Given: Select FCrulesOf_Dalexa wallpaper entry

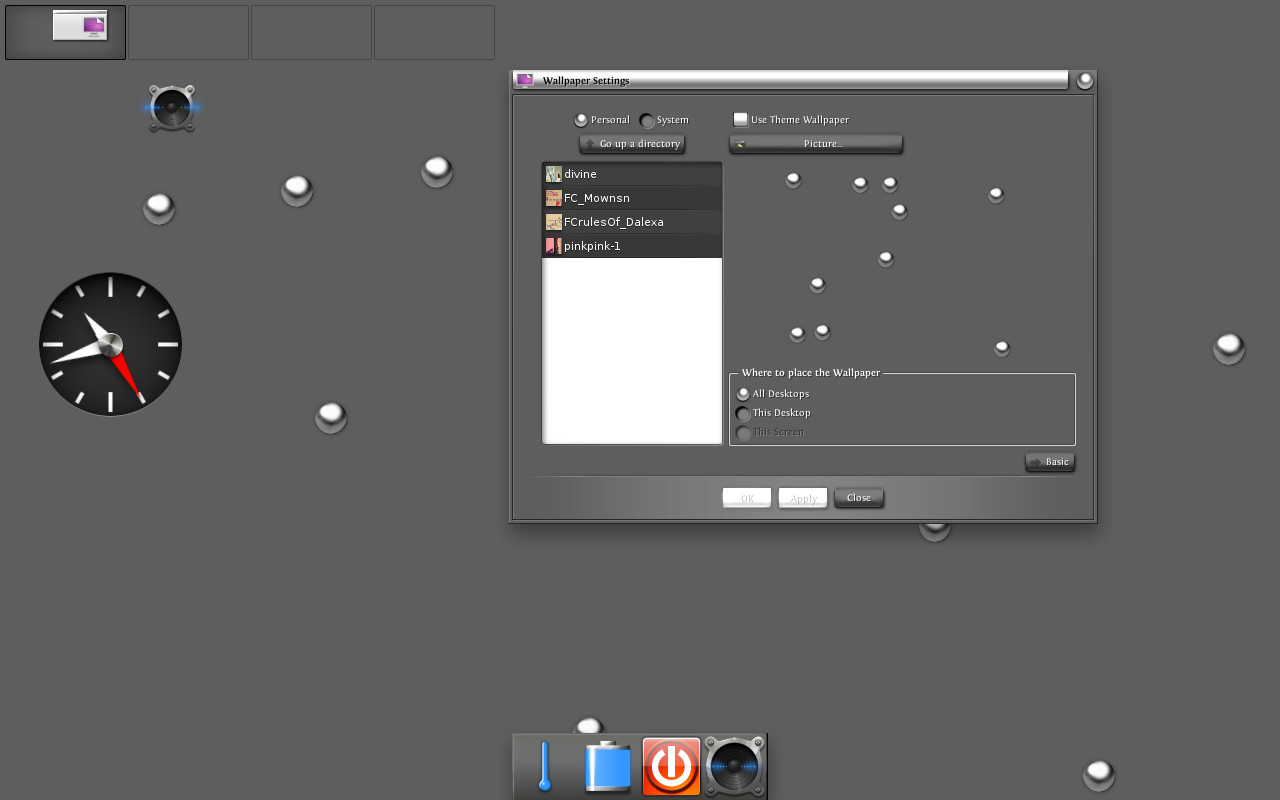Looking at the screenshot, I should [x=632, y=222].
